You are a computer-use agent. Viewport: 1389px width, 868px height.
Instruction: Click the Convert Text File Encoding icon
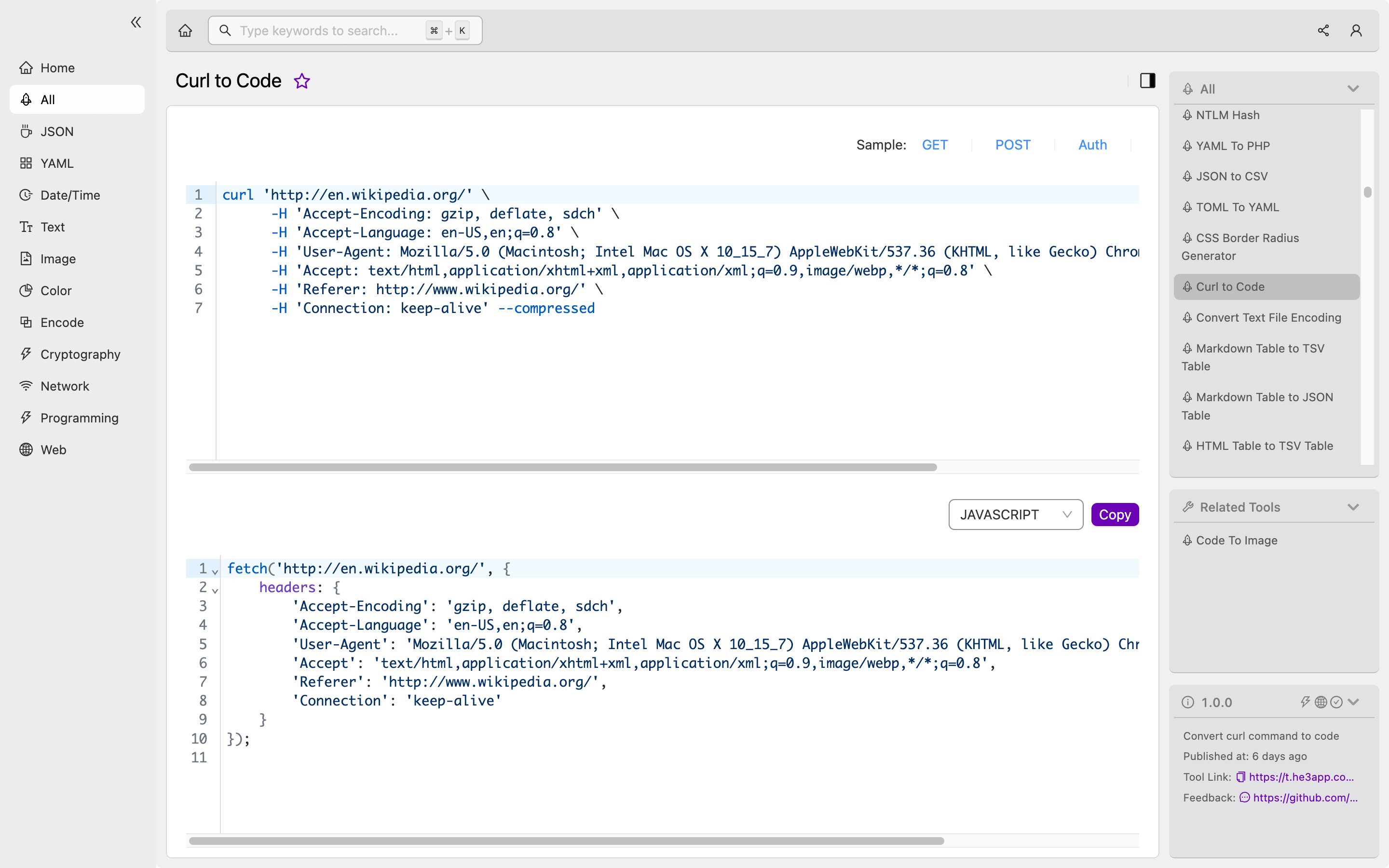(x=1188, y=317)
